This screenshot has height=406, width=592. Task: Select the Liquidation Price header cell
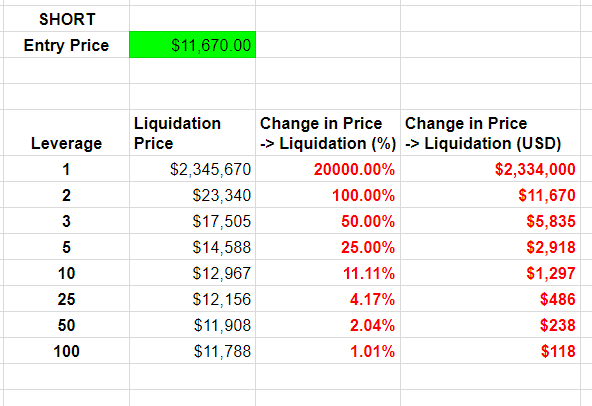(193, 133)
